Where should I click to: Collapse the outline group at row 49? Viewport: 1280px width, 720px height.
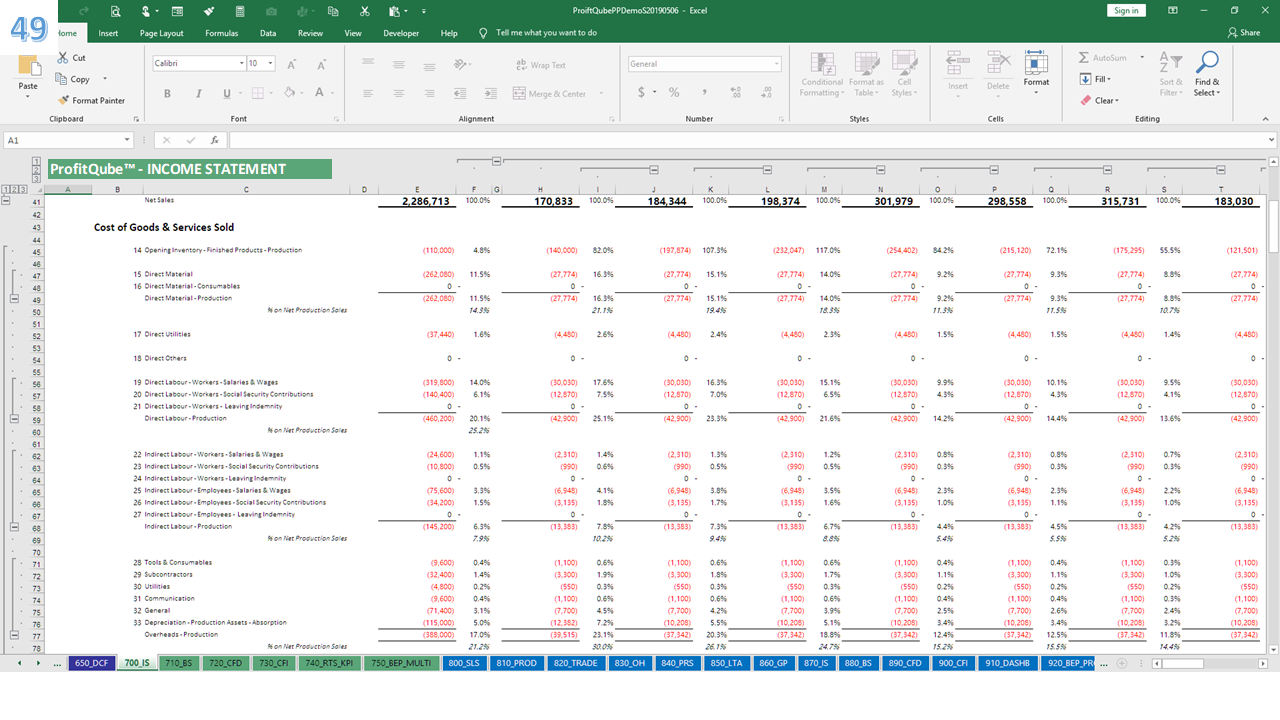(x=15, y=298)
